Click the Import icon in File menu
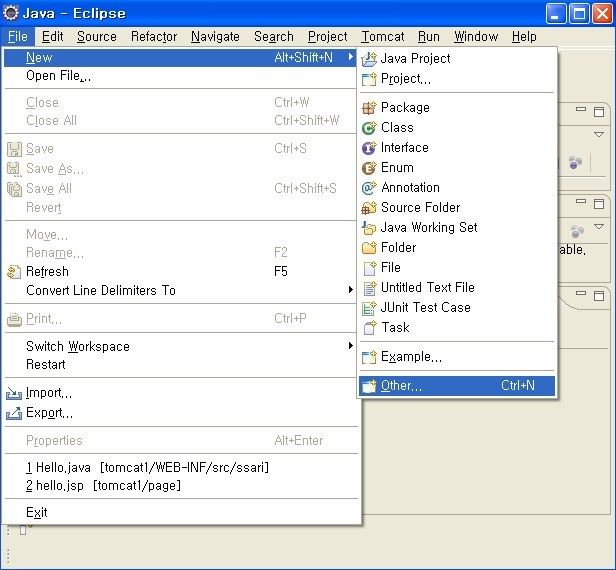Image resolution: width=616 pixels, height=570 pixels. 14,393
